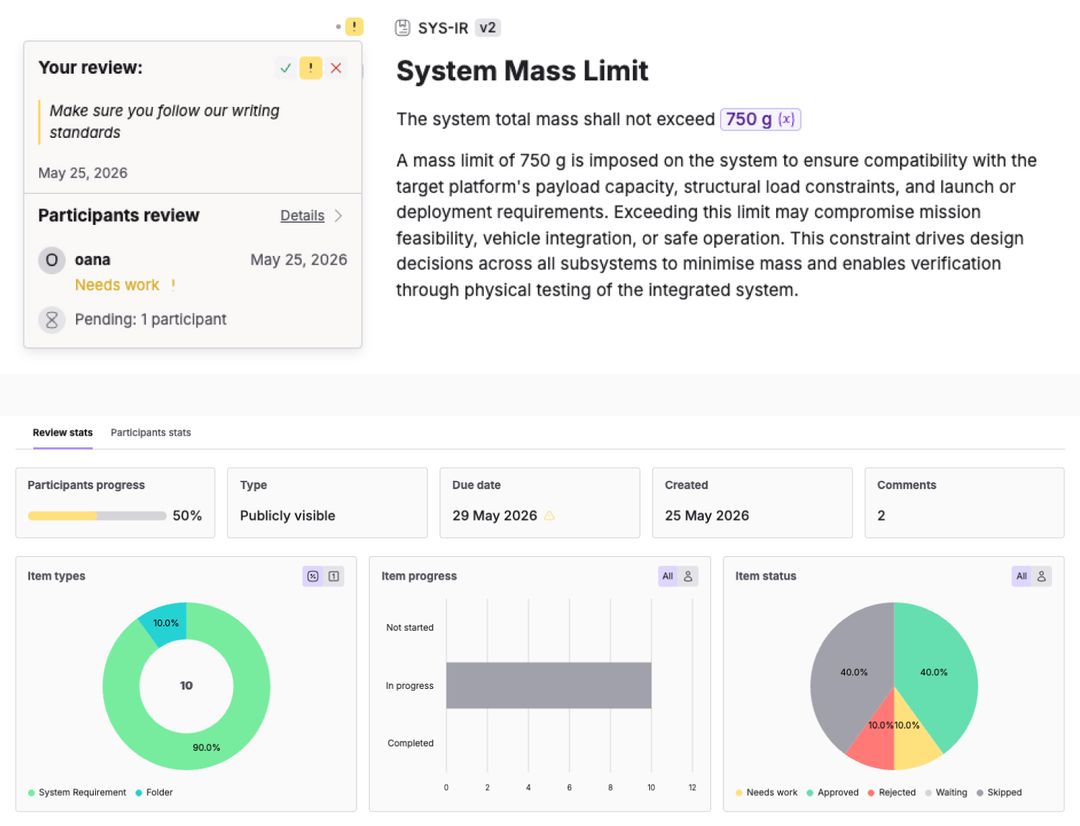Click the 750 g parameter value chip

tap(760, 119)
